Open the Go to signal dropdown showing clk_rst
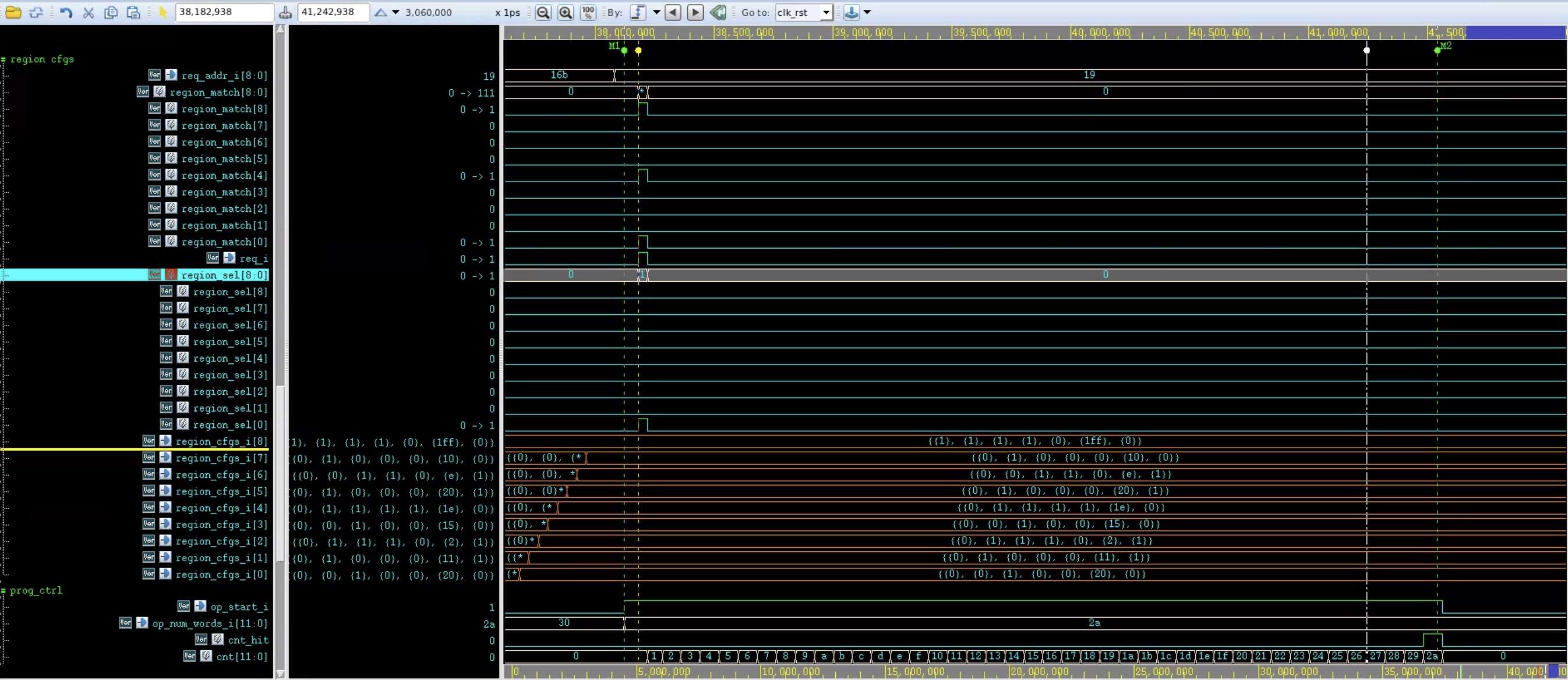The width and height of the screenshot is (1568, 680). tap(825, 12)
